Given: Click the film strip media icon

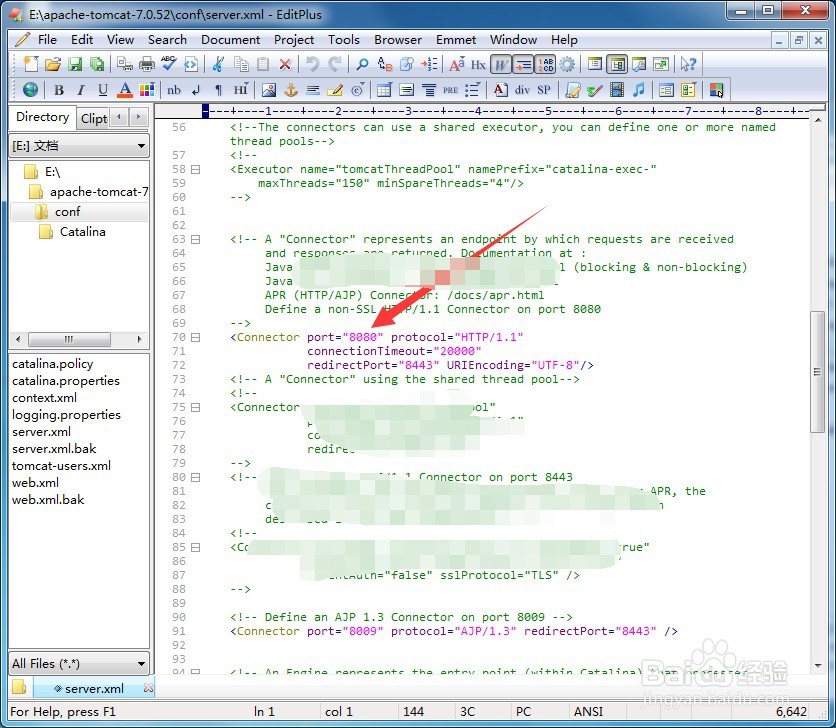Looking at the screenshot, I should click(617, 90).
